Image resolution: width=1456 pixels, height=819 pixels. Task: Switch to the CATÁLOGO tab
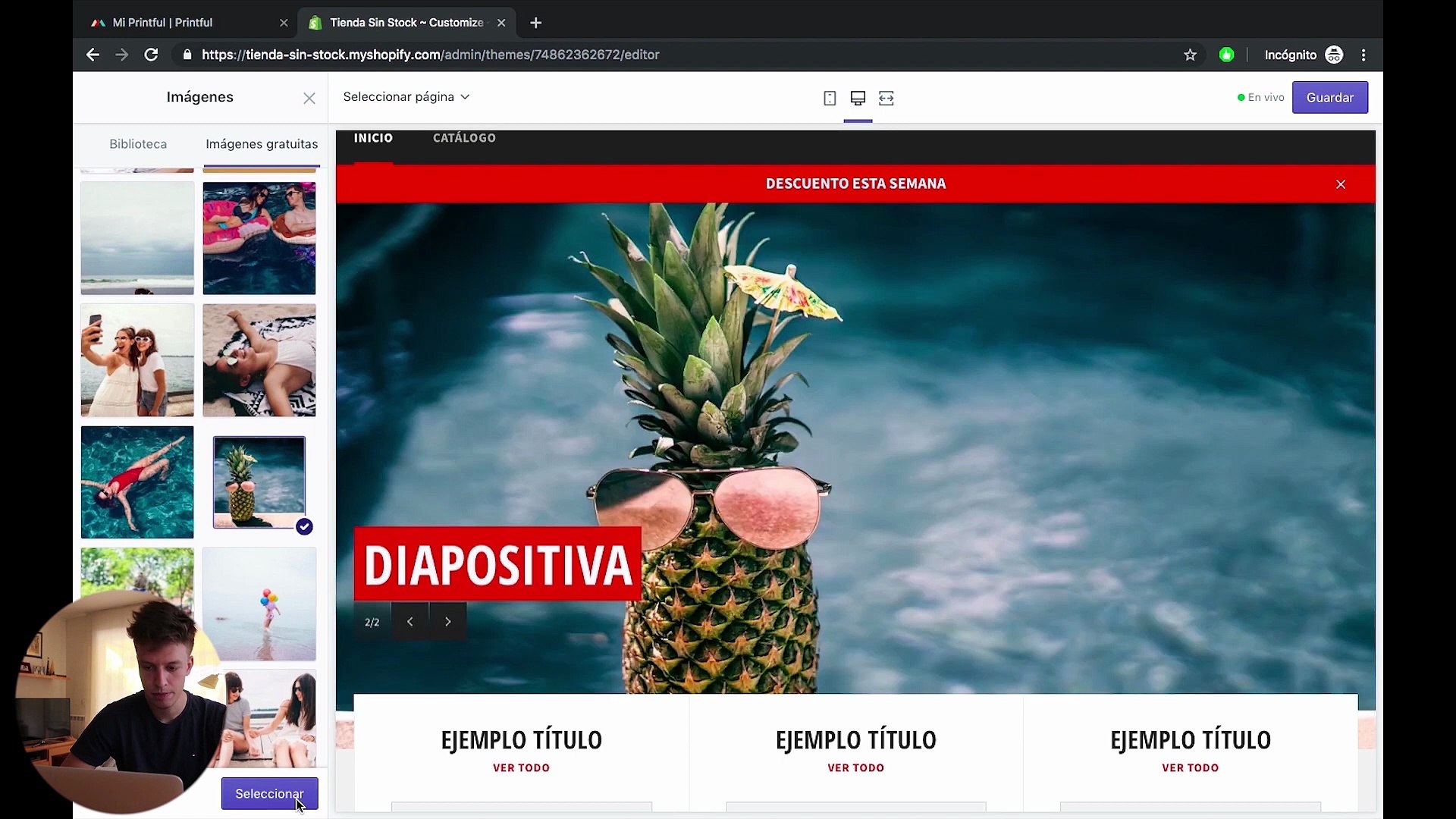click(464, 137)
